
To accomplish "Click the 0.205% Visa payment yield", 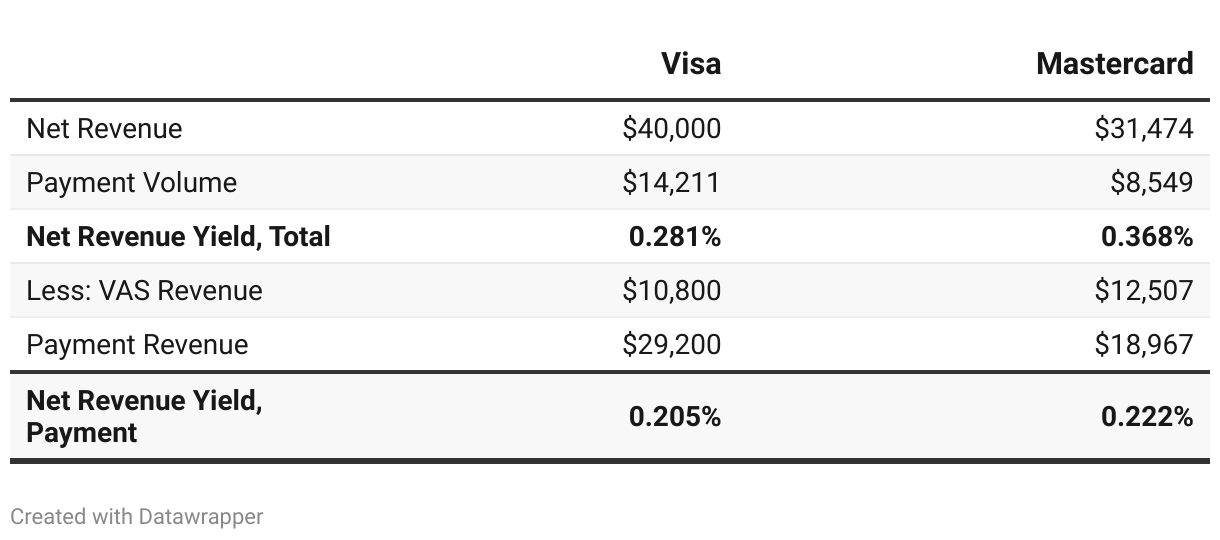I will pos(675,417).
